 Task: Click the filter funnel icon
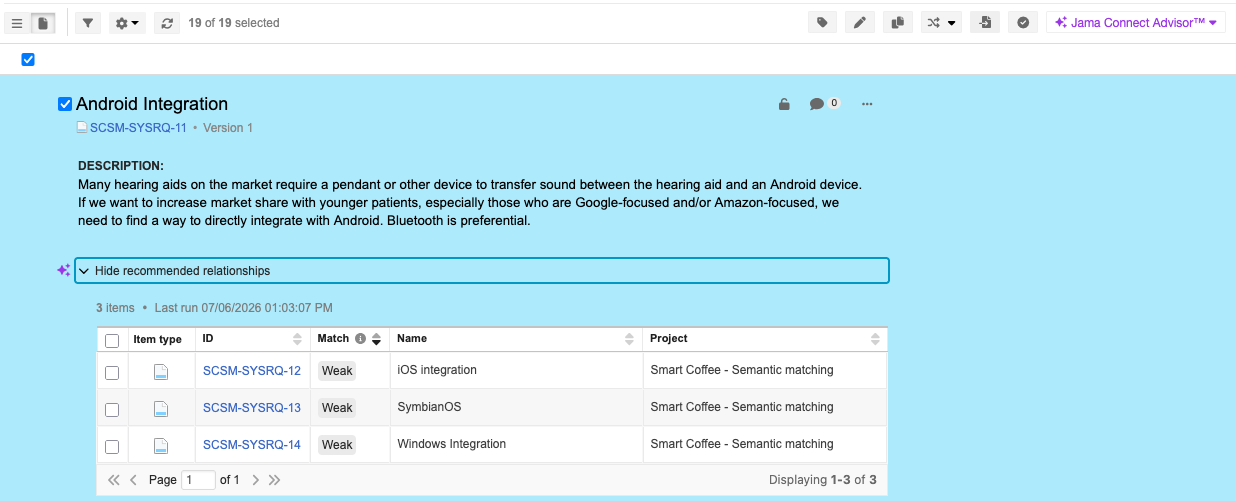point(89,22)
